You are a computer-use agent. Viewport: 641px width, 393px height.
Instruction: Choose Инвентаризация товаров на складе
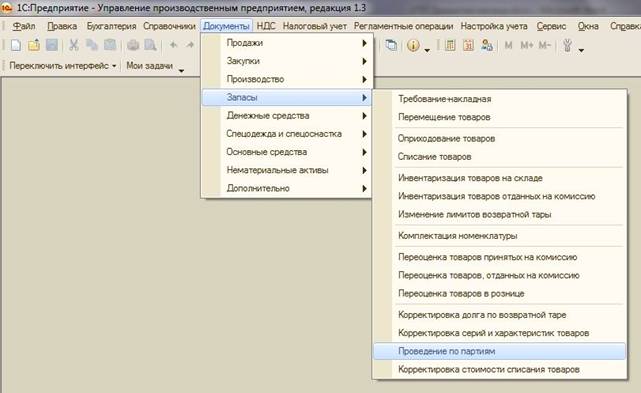(x=500, y=178)
